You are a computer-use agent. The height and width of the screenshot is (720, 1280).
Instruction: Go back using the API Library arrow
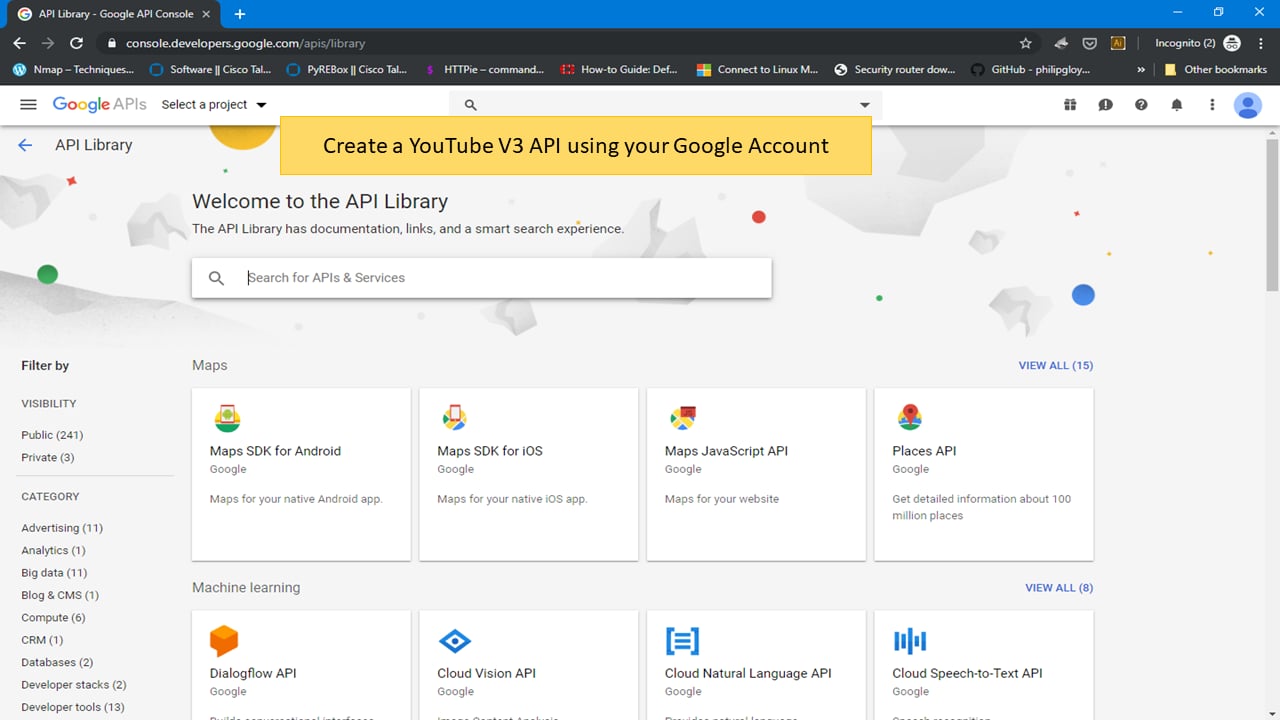[25, 145]
